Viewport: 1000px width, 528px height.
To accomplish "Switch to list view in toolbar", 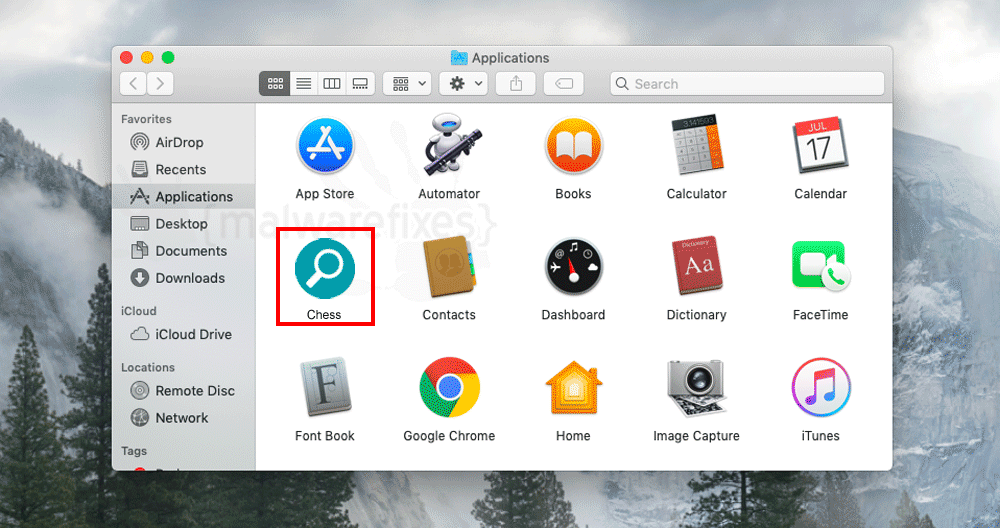I will point(304,84).
